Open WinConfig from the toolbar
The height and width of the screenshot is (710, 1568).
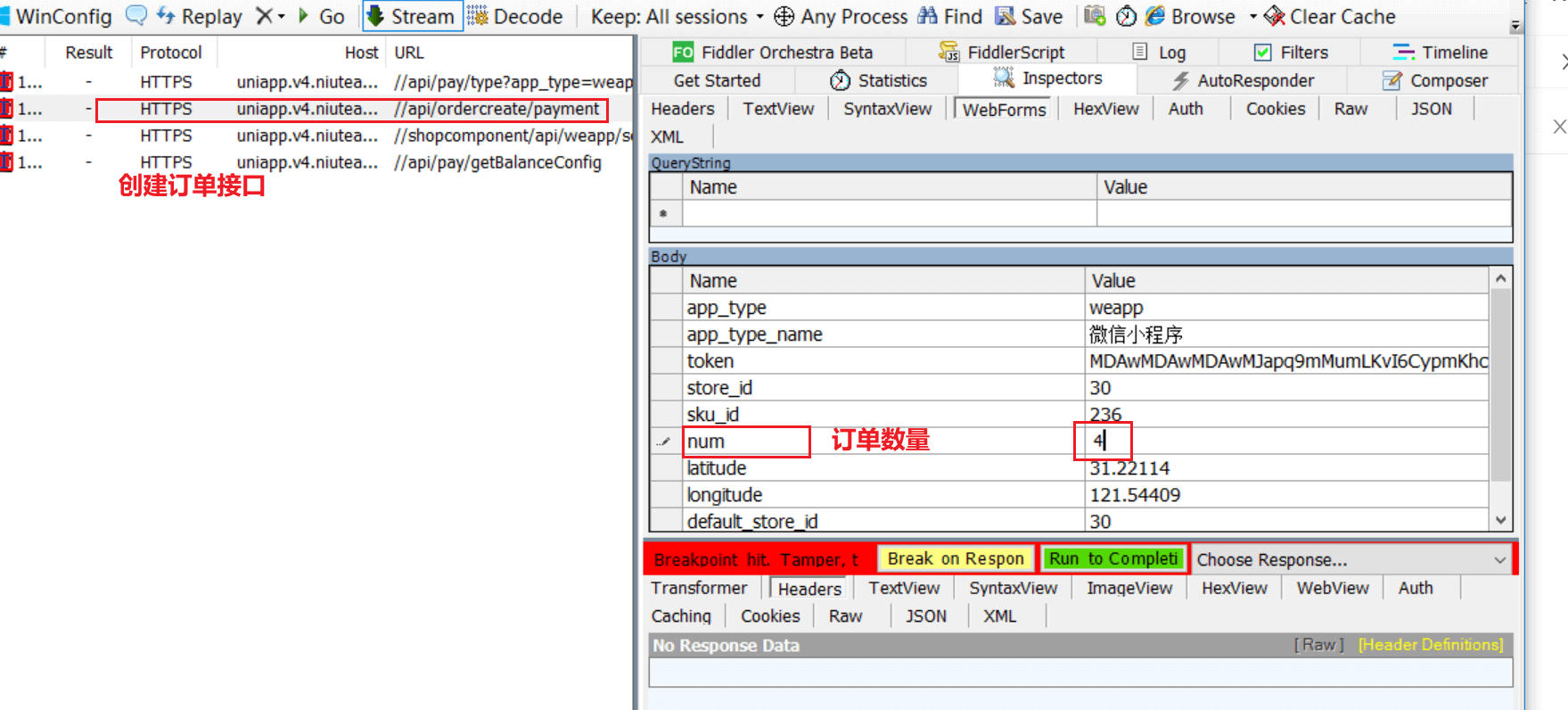(56, 16)
